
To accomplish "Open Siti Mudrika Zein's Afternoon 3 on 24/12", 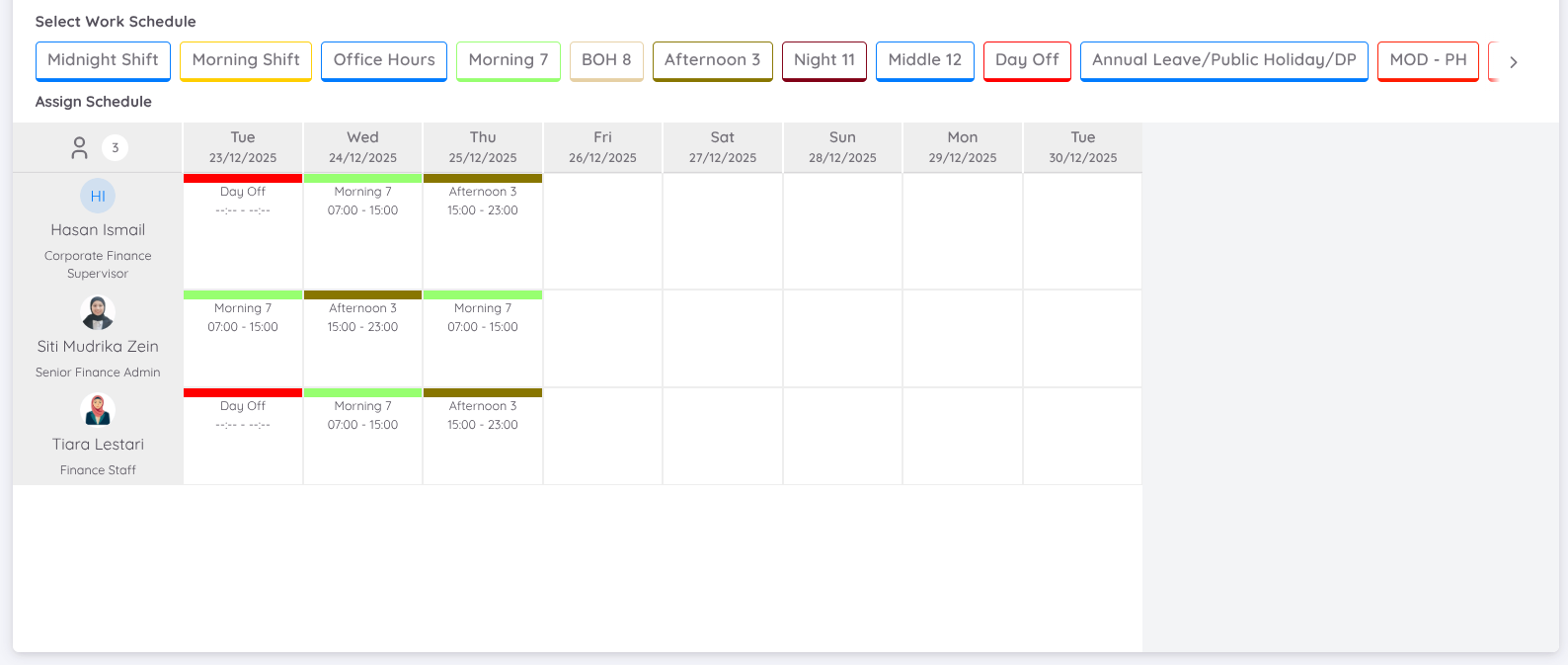I will pos(362,339).
